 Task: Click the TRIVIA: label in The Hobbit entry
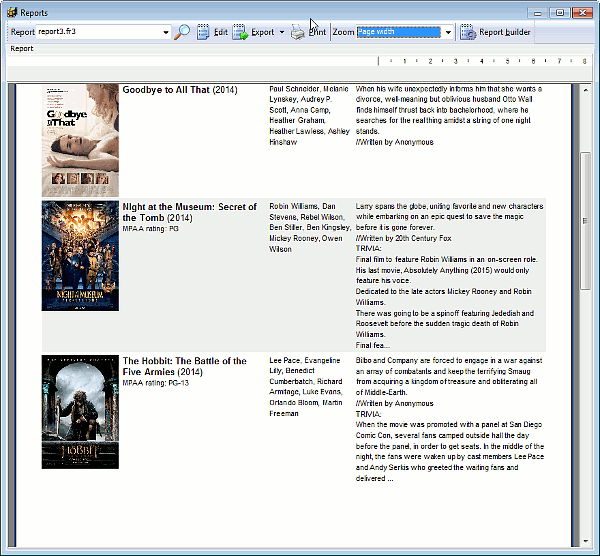(368, 414)
